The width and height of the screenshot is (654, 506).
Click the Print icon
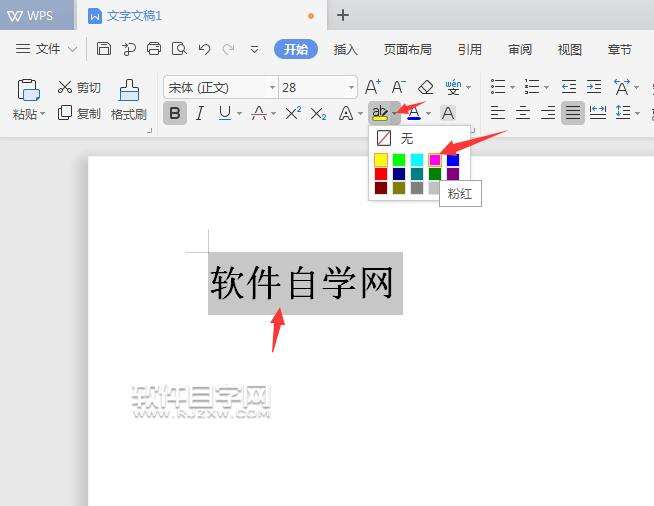click(153, 49)
